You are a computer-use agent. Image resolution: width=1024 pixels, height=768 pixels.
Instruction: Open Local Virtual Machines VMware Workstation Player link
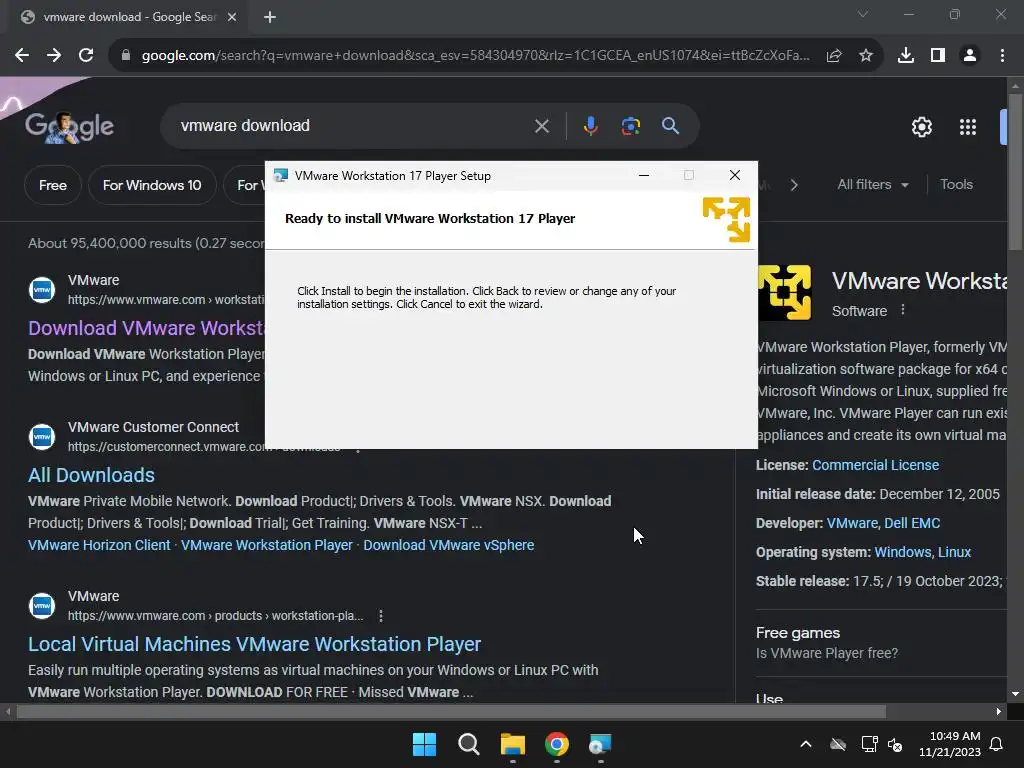(255, 644)
